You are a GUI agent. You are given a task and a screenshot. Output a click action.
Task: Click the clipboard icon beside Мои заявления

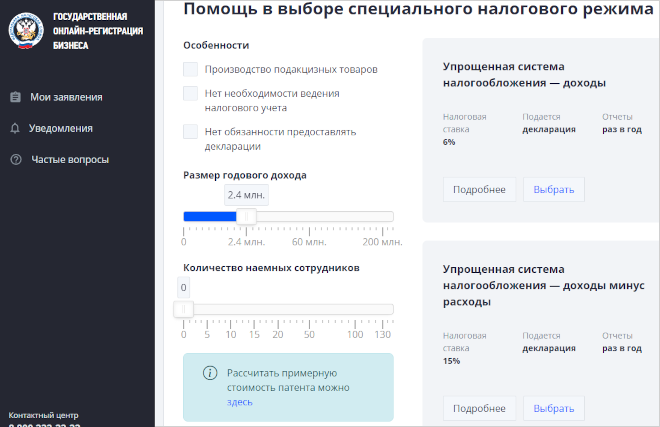[15, 97]
